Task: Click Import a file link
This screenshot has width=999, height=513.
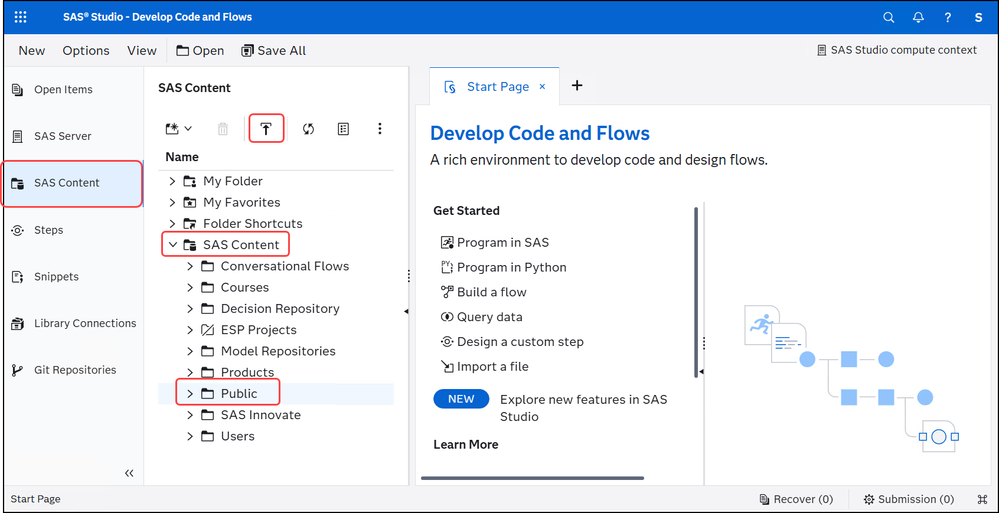Action: 484,366
